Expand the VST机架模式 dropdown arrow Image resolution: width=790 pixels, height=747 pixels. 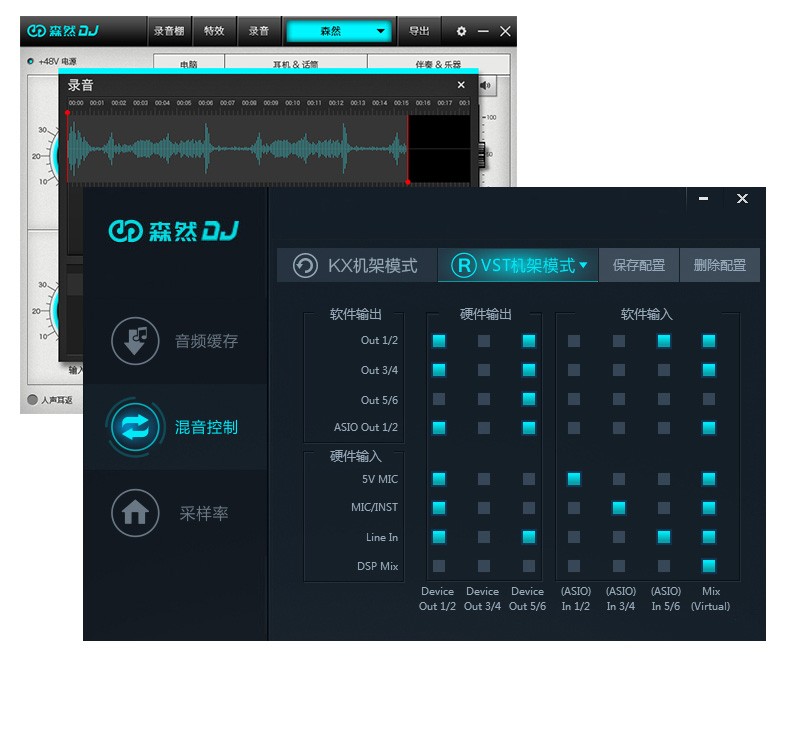(x=583, y=264)
